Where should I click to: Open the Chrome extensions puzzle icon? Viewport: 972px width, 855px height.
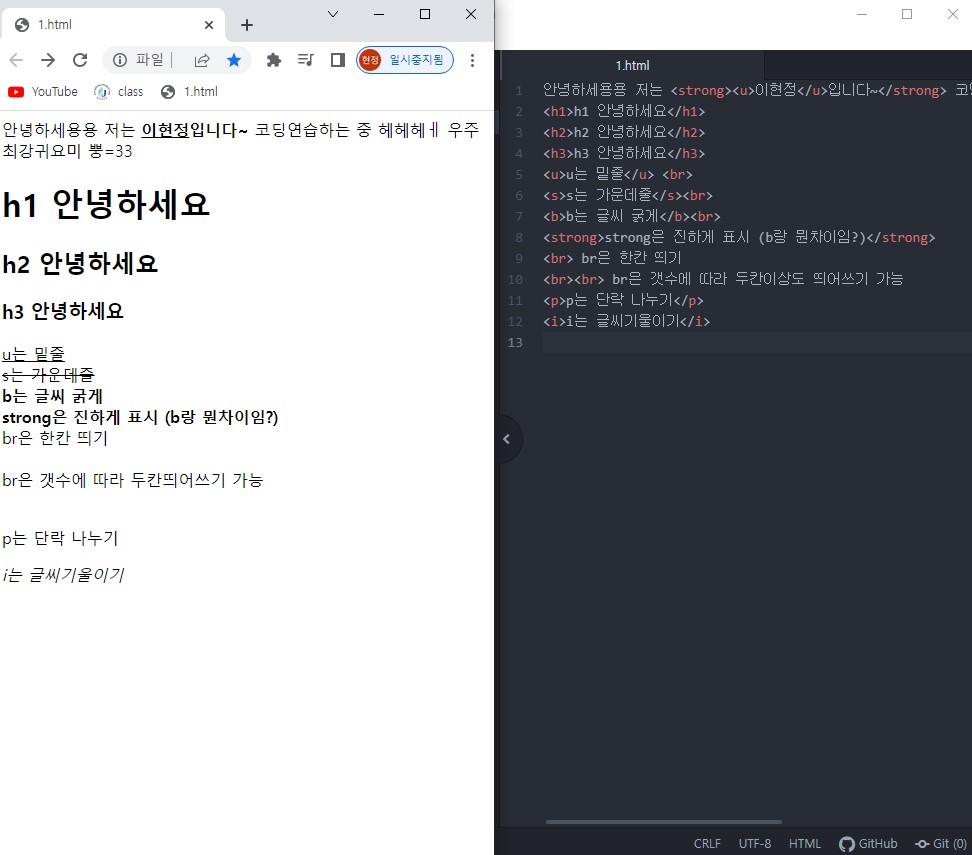coord(273,60)
